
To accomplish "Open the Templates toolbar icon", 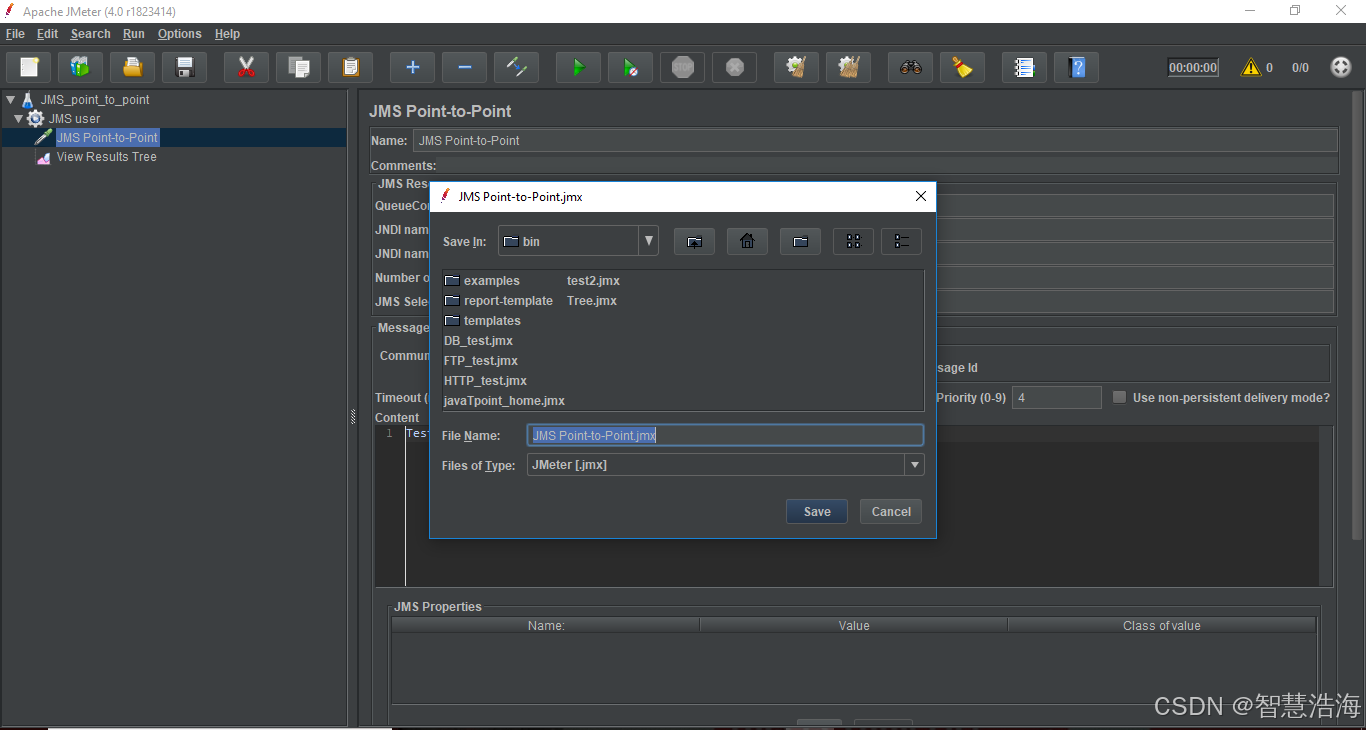I will (x=80, y=67).
